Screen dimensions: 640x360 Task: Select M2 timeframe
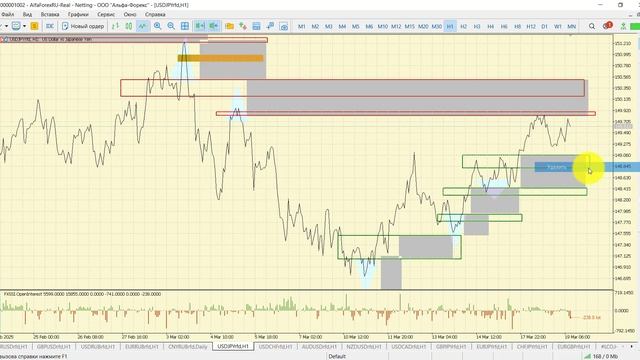[x=315, y=26]
